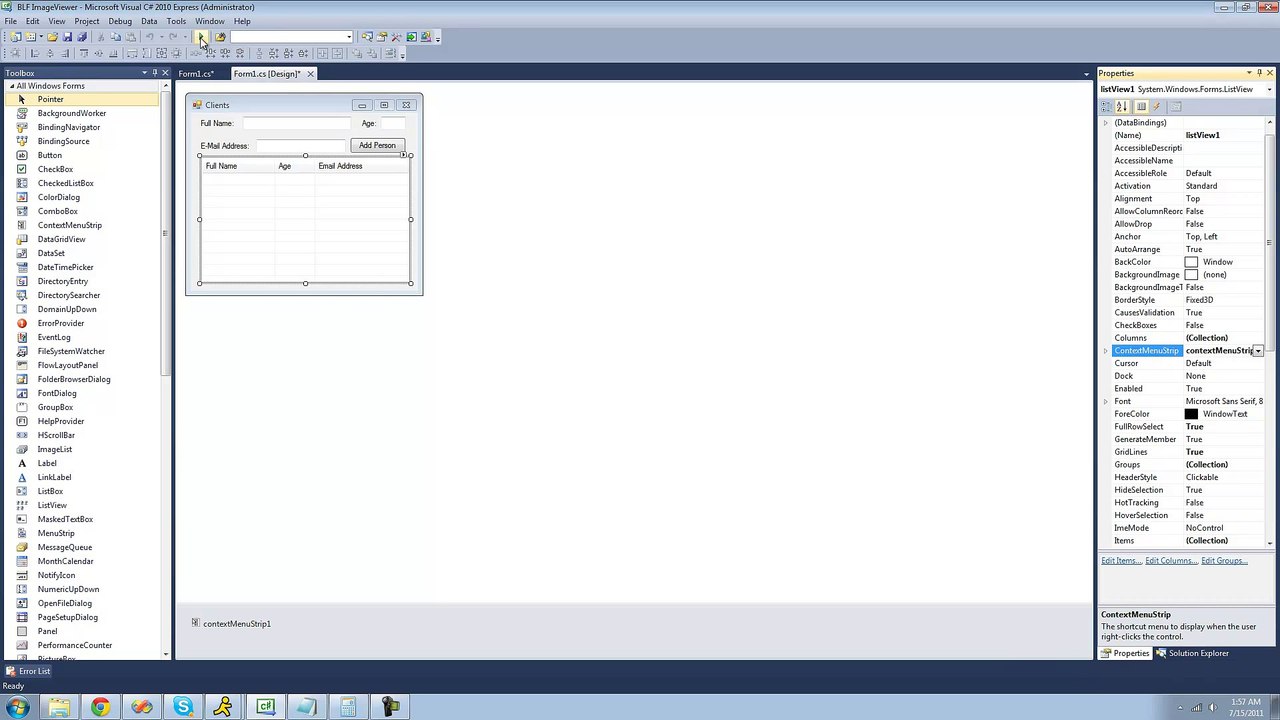Select the ListView control in Toolbox
The height and width of the screenshot is (720, 1280).
(x=52, y=505)
